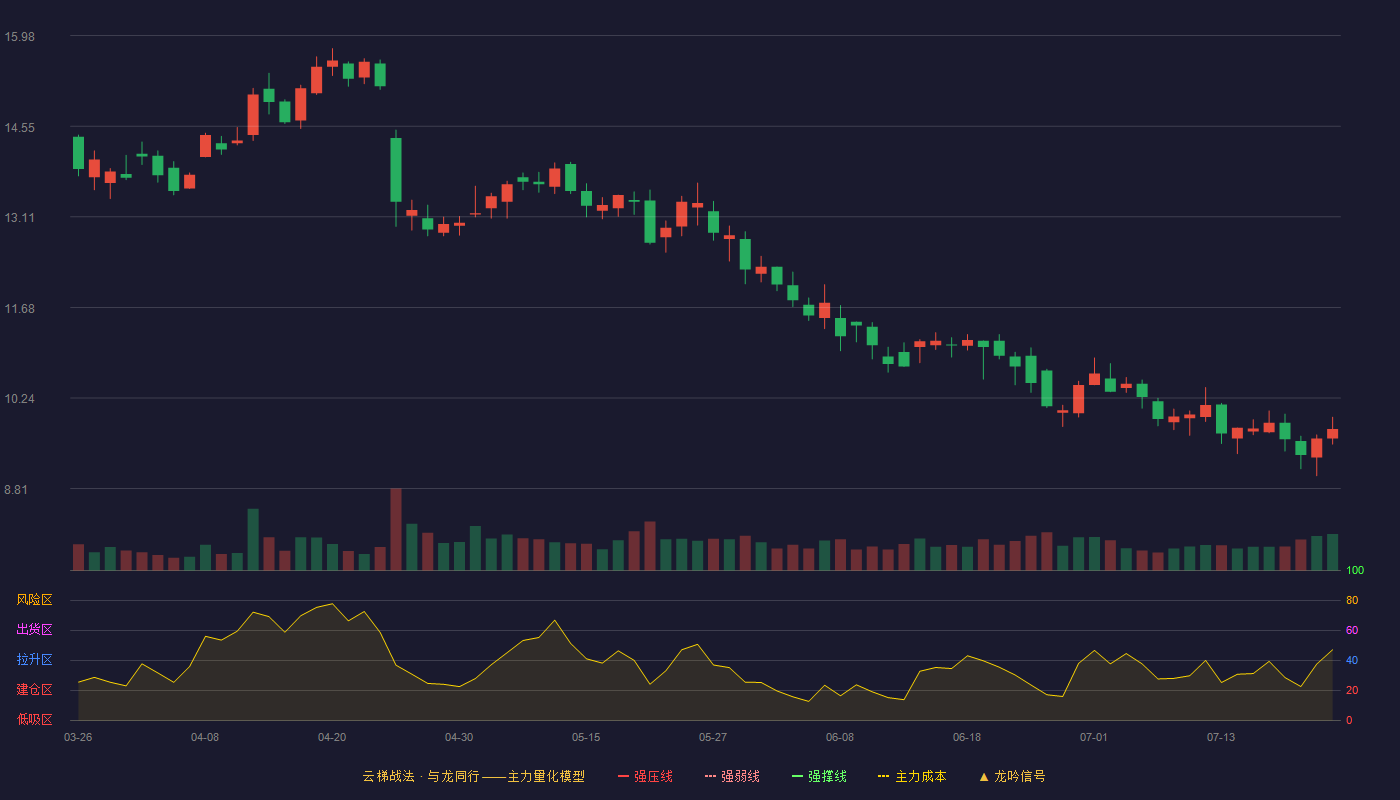Click the 80 indicator scale label

tap(1352, 601)
